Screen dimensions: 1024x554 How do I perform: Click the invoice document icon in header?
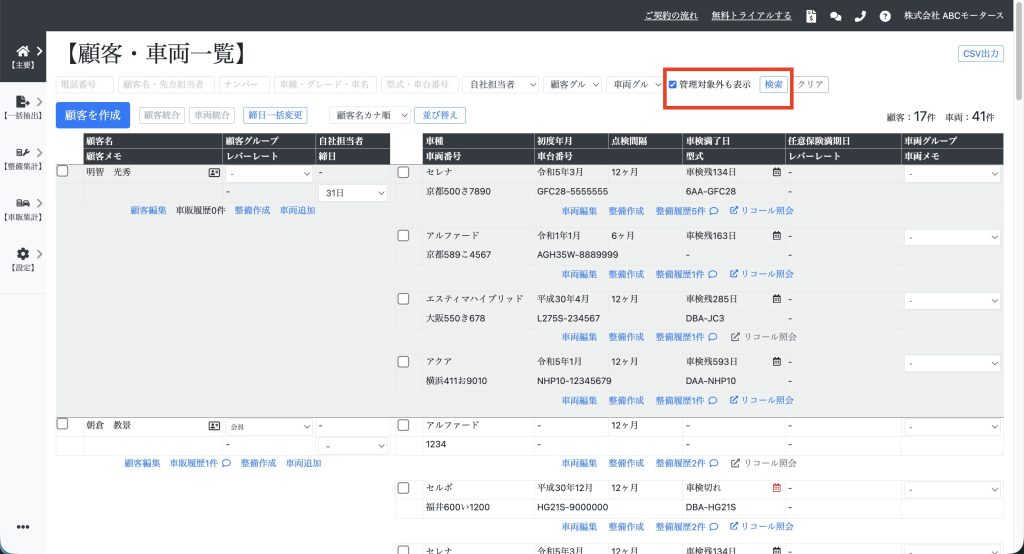click(x=811, y=16)
